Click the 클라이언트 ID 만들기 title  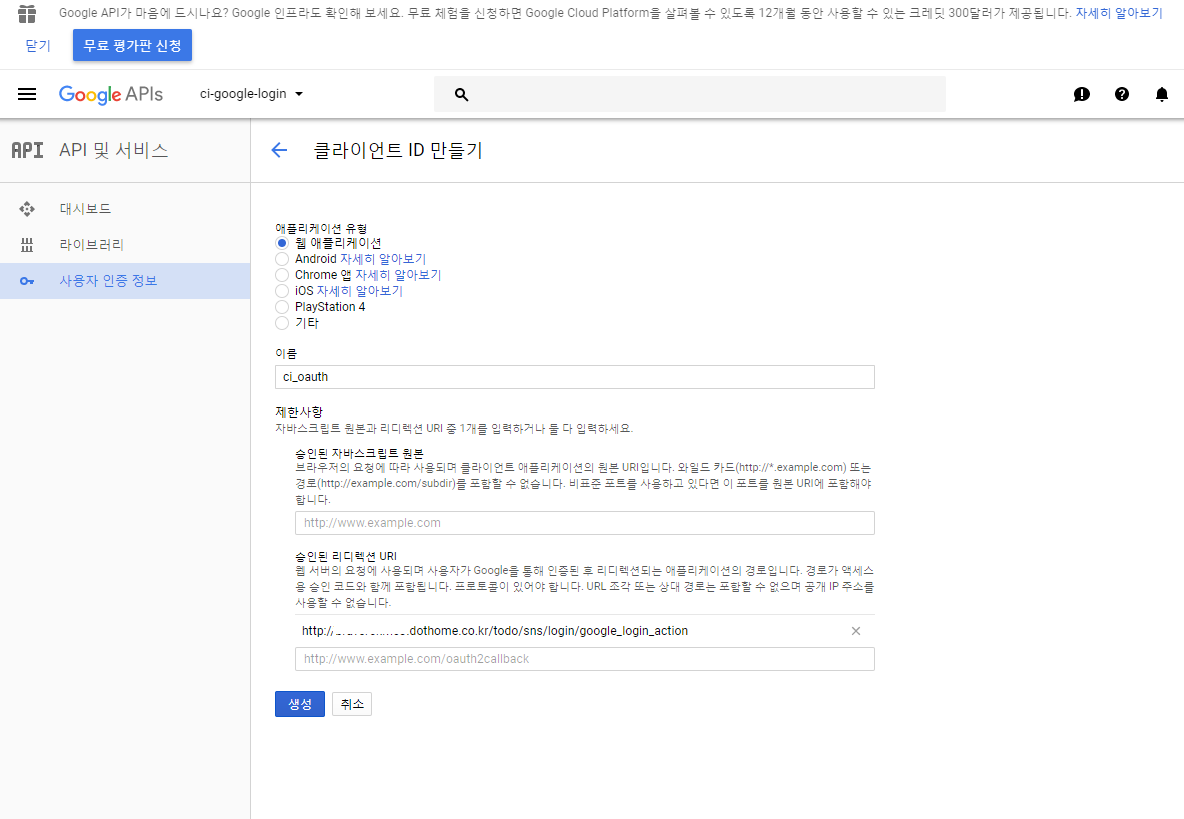click(398, 150)
